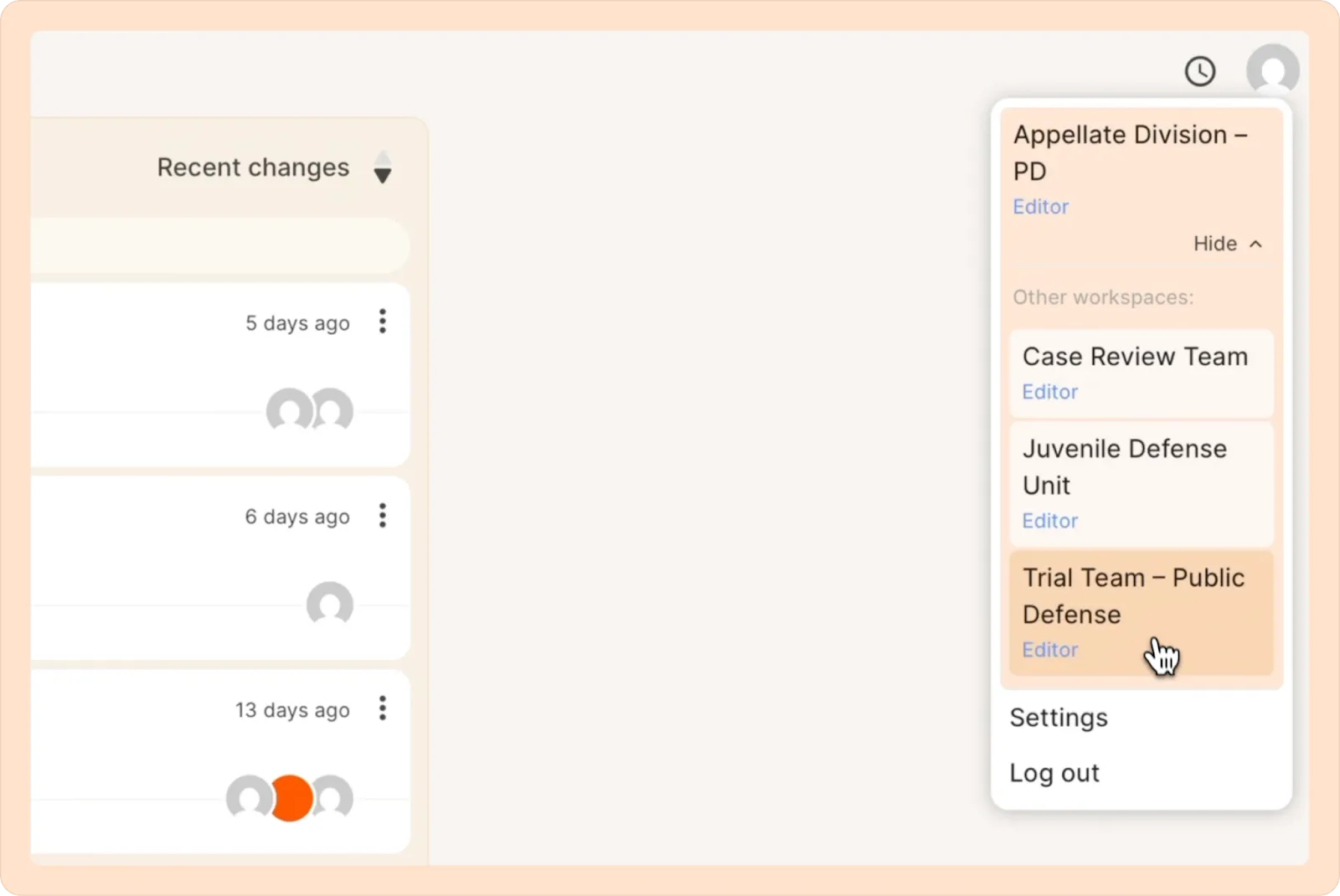
Task: Switch to Case Review Team workspace
Action: click(1142, 373)
